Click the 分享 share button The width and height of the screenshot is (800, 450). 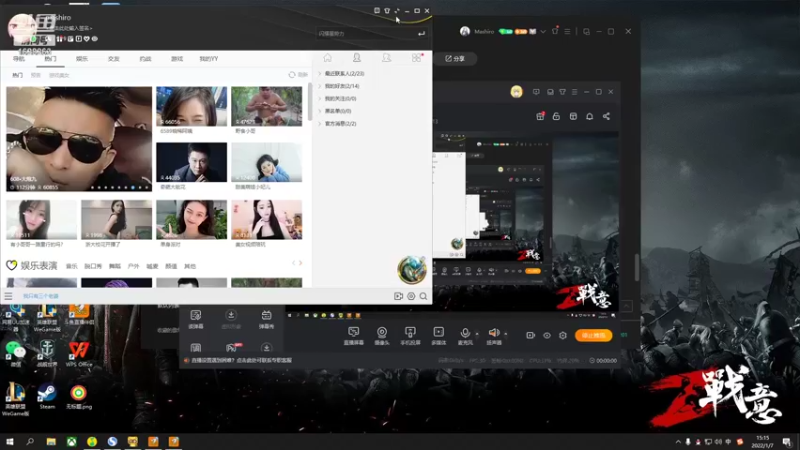coord(455,59)
